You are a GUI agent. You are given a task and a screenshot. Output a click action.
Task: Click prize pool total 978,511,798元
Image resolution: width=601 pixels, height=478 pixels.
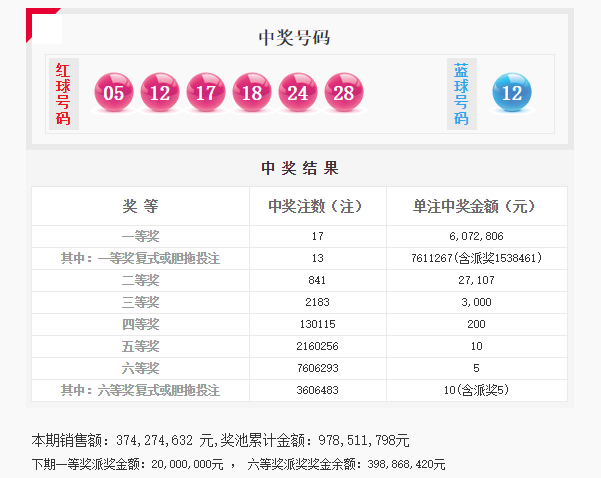click(364, 440)
